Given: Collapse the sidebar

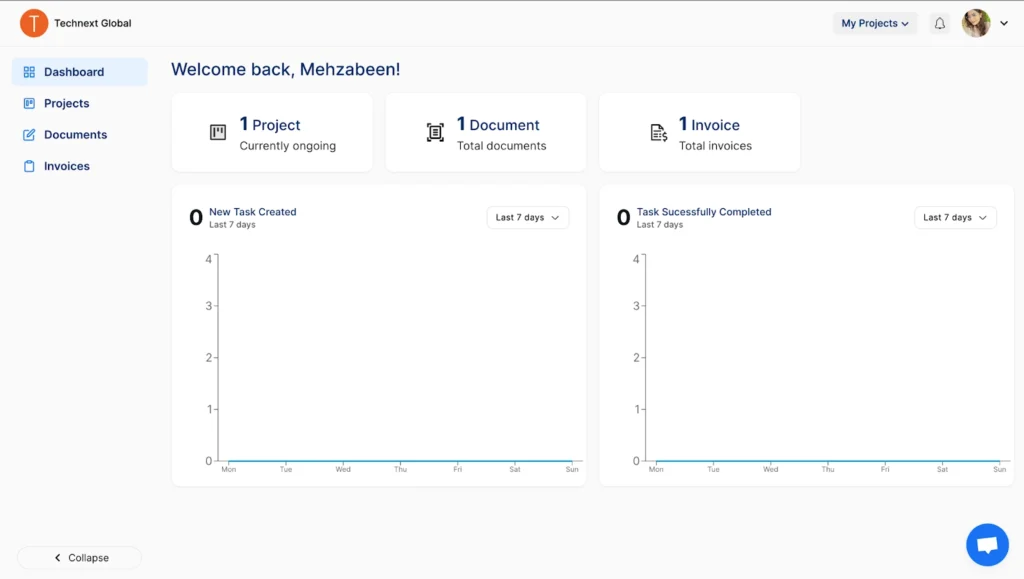Looking at the screenshot, I should point(80,558).
